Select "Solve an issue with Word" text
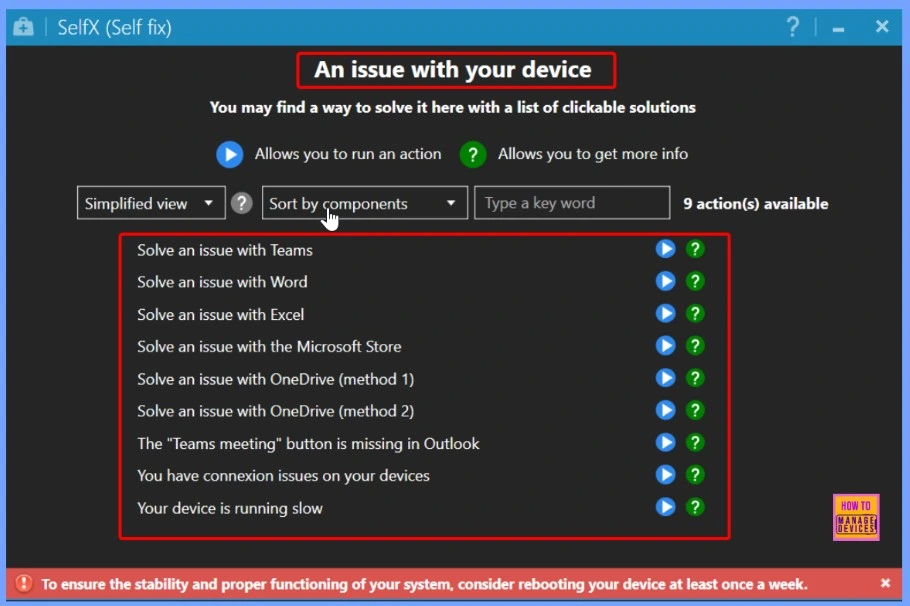This screenshot has height=606, width=910. click(222, 282)
